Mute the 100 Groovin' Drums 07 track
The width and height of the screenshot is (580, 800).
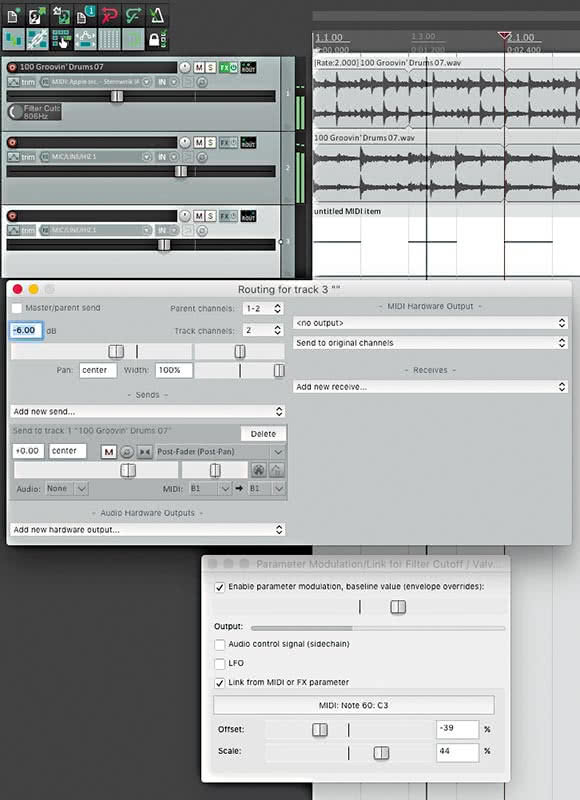pos(199,68)
